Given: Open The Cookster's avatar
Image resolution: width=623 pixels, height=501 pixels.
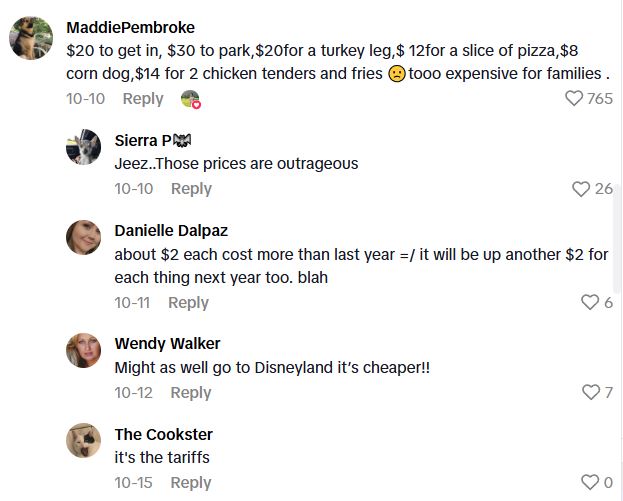Looking at the screenshot, I should coord(83,441).
